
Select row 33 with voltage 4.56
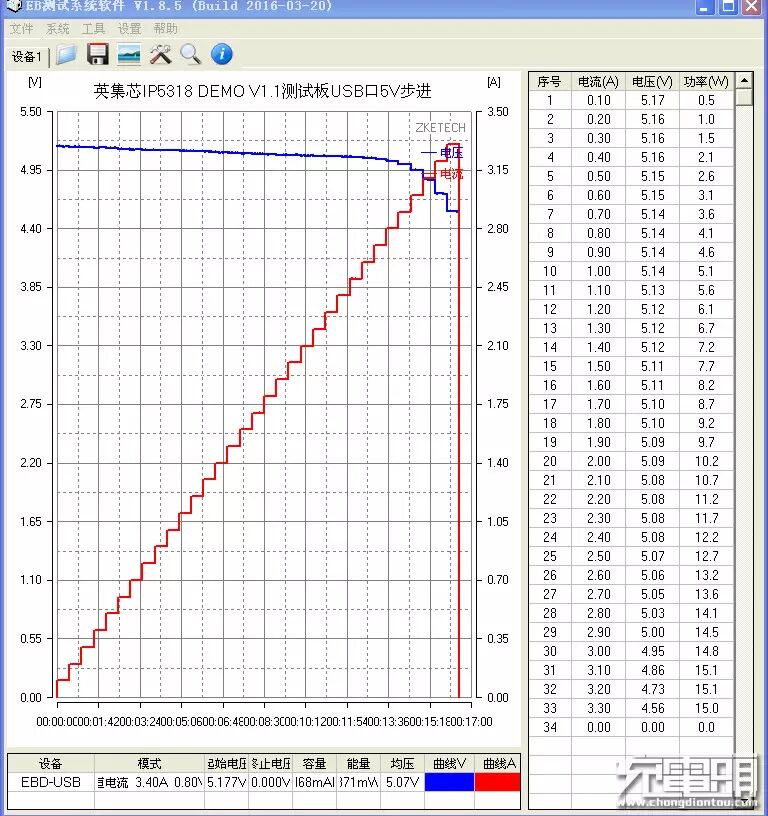[632, 708]
